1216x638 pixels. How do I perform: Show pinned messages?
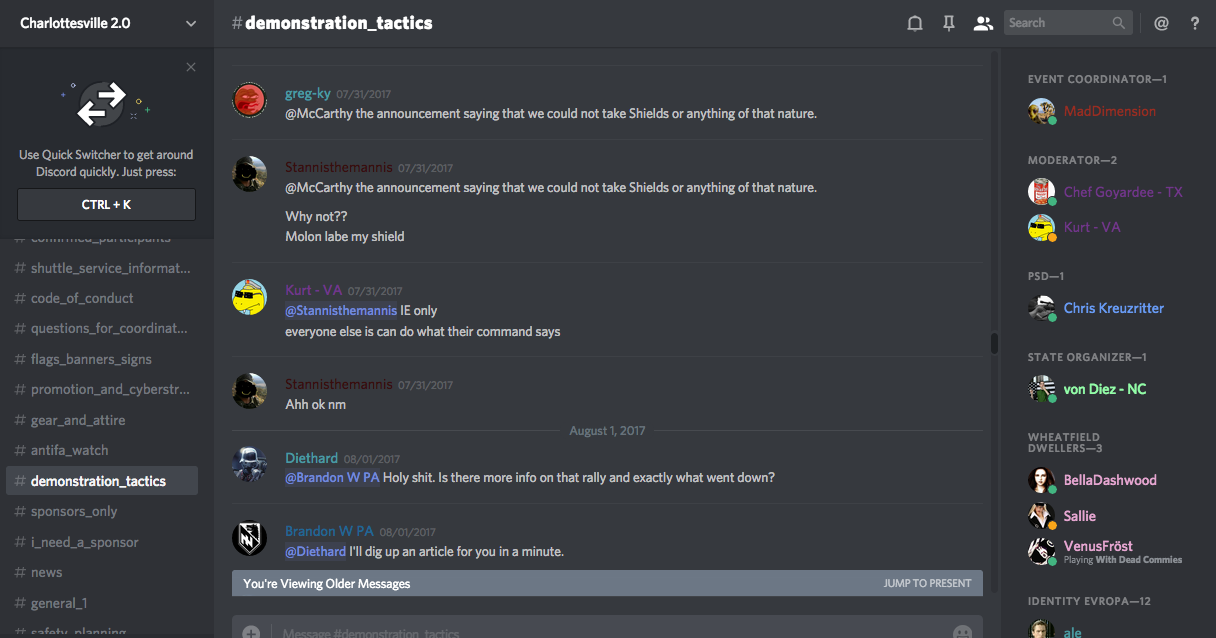(x=949, y=23)
